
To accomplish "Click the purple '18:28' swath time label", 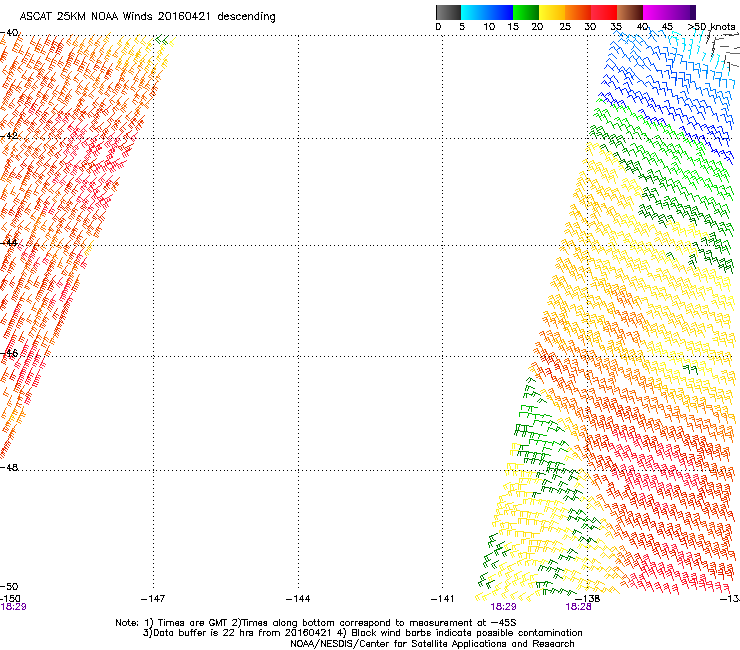I will tap(579, 607).
